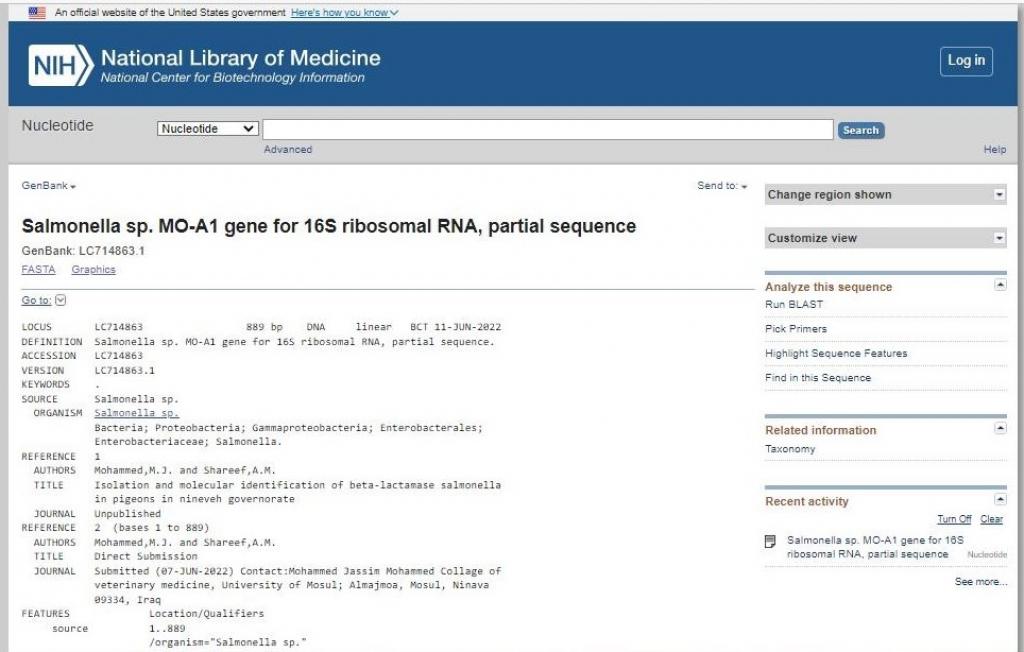Collapse the Recent activity panel
1024x652 pixels.
[999, 500]
